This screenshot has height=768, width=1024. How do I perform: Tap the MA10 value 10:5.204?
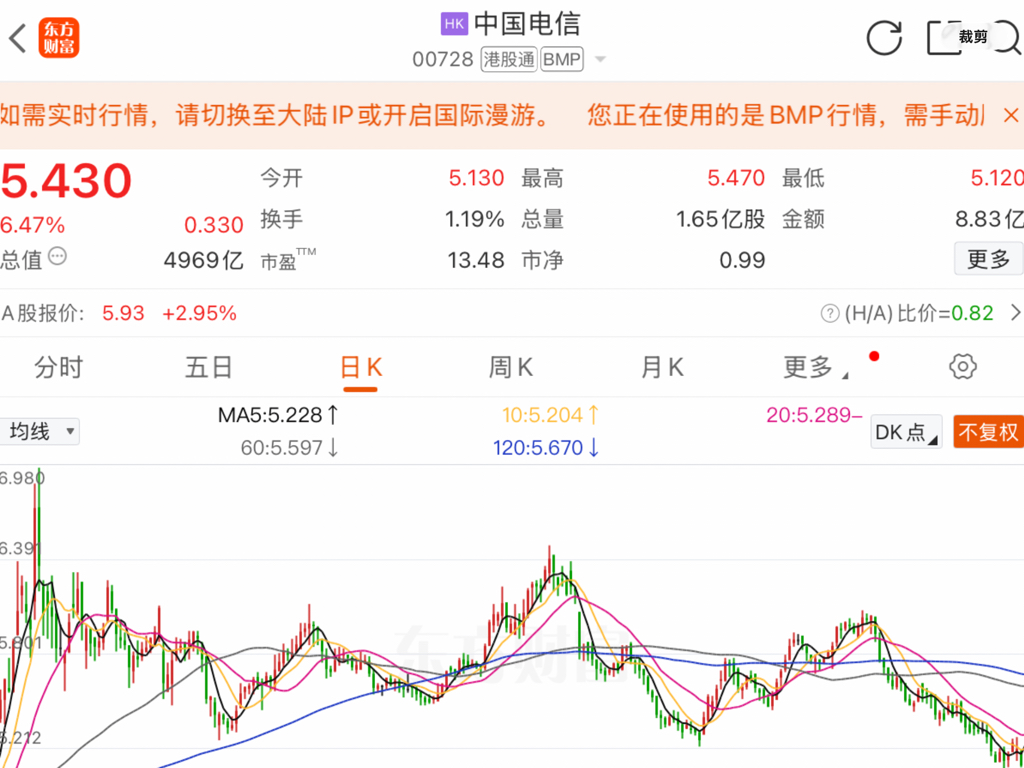(551, 415)
